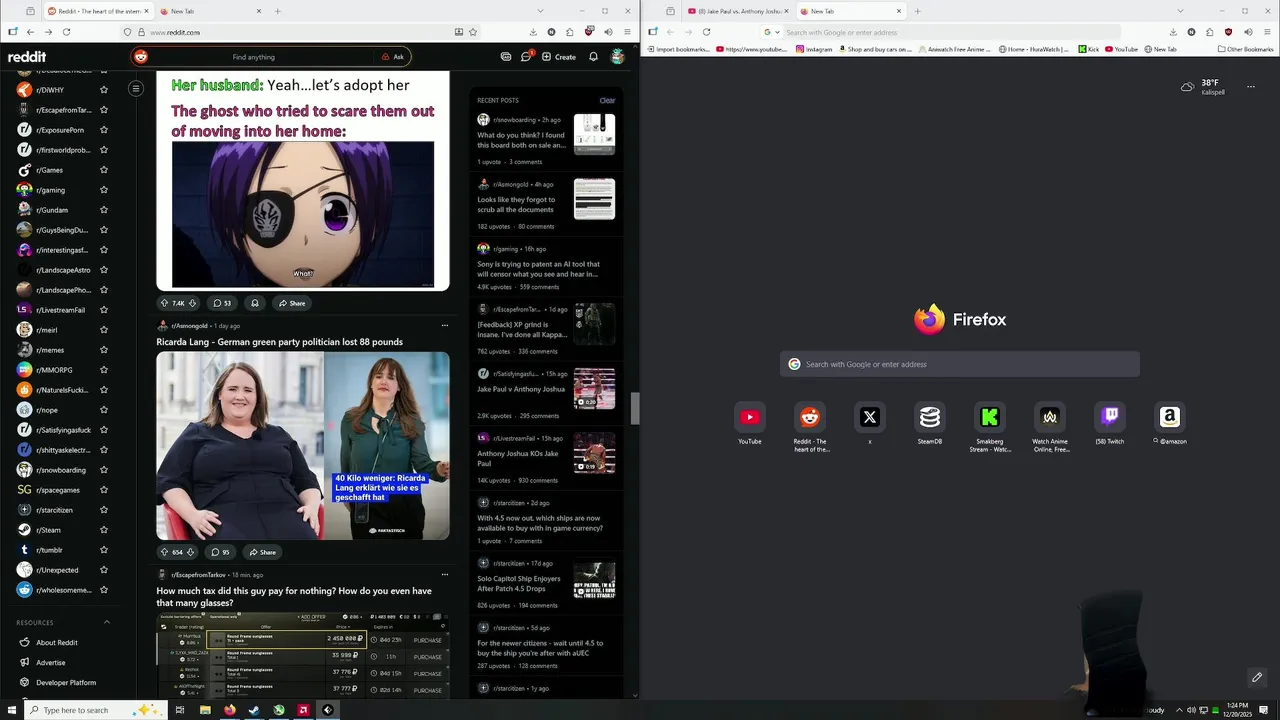
Task: Open Reddit chat icon with notification badge
Action: [526, 57]
